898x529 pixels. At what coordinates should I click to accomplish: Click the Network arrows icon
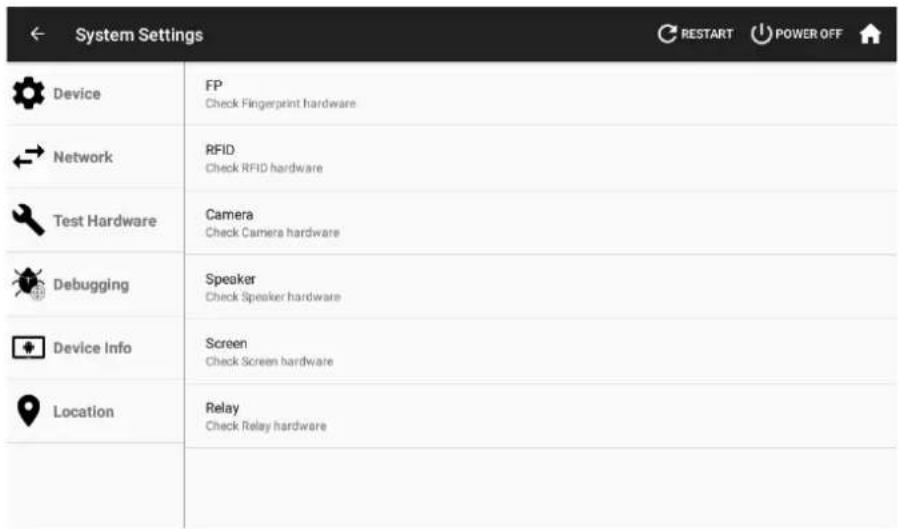click(x=28, y=157)
